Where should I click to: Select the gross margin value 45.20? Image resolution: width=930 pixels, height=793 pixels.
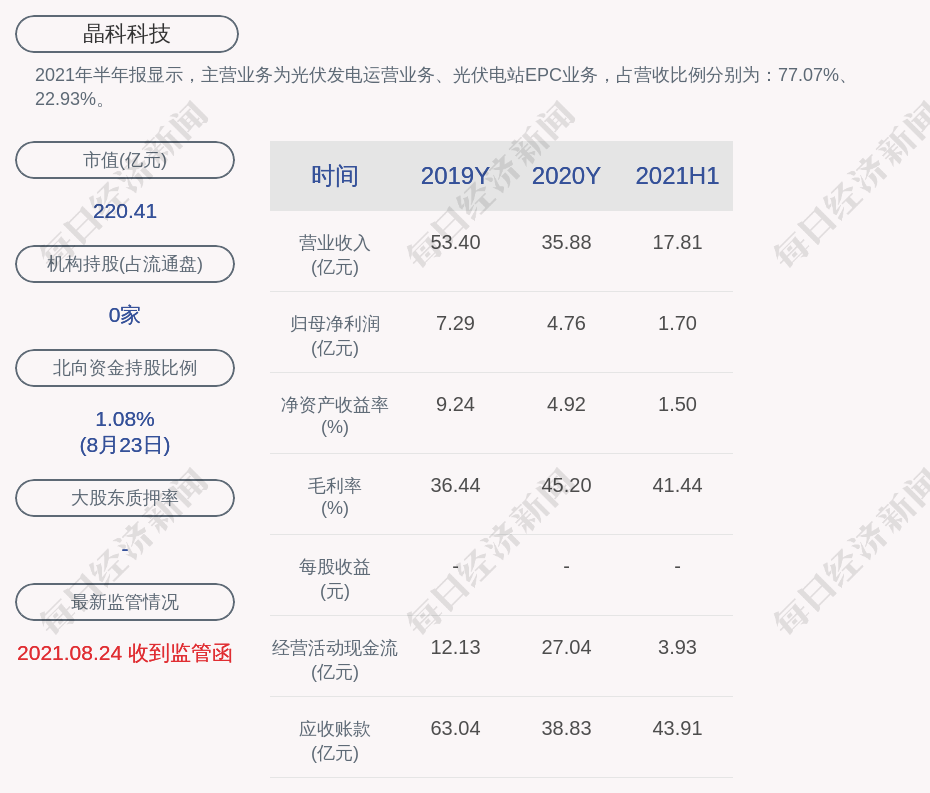pyautogui.click(x=566, y=485)
